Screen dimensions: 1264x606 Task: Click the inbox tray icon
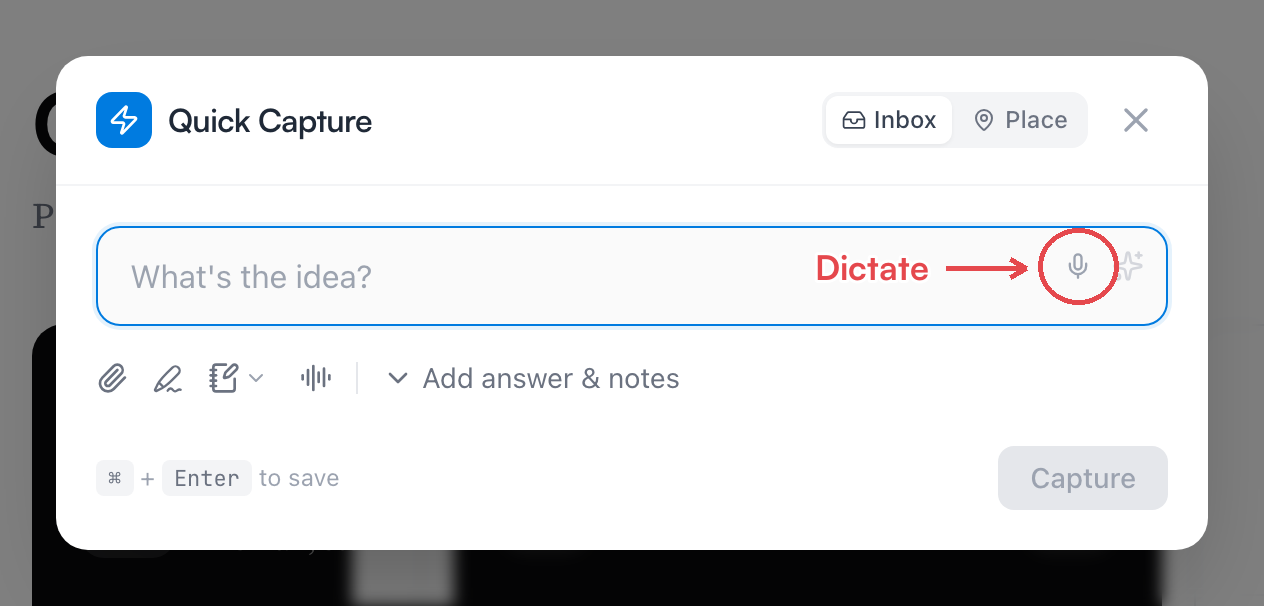[x=853, y=120]
